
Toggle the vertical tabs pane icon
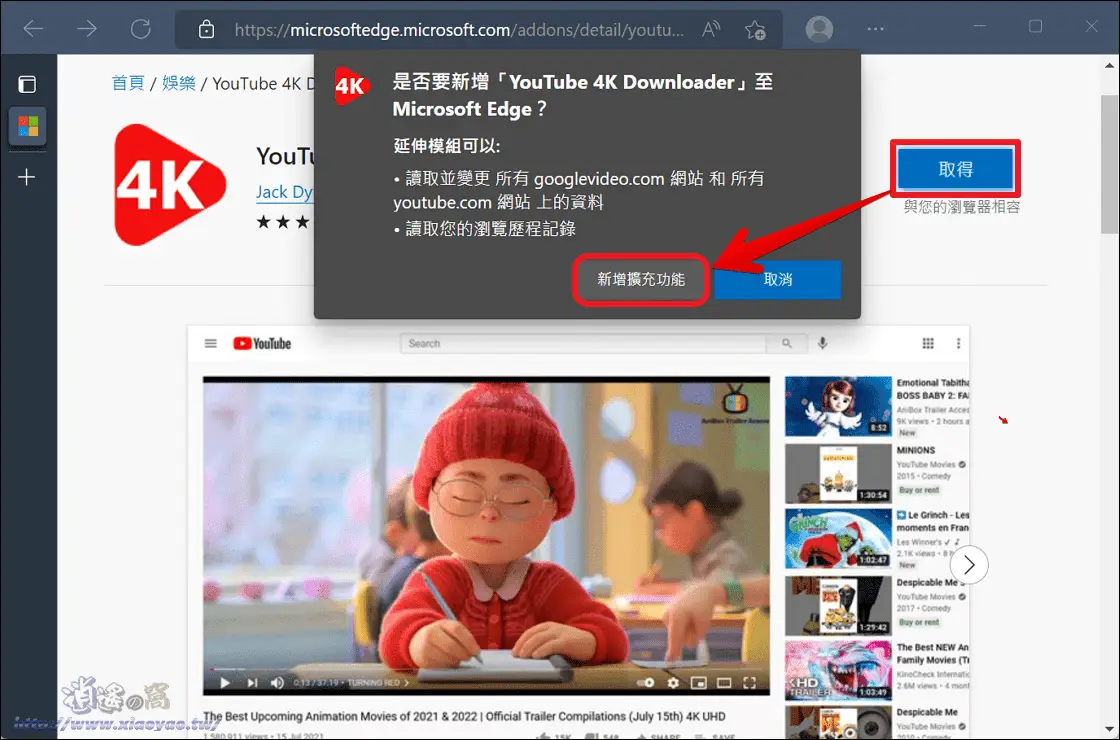tap(27, 84)
